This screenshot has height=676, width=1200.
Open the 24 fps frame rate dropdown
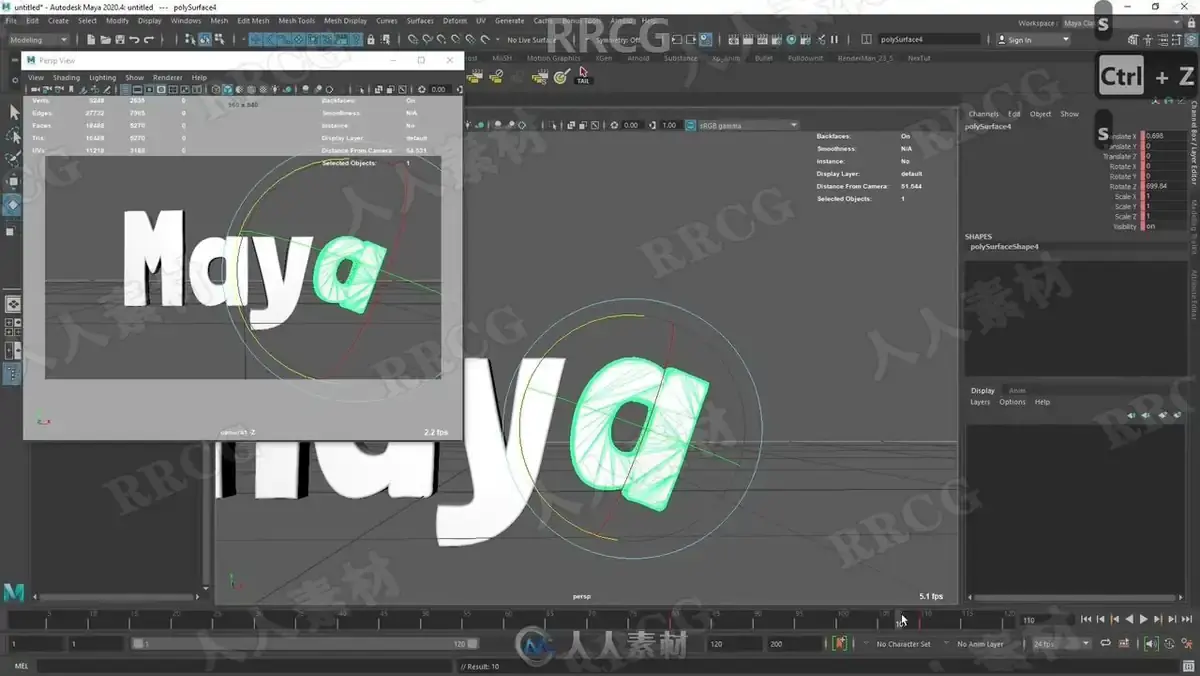point(1060,644)
